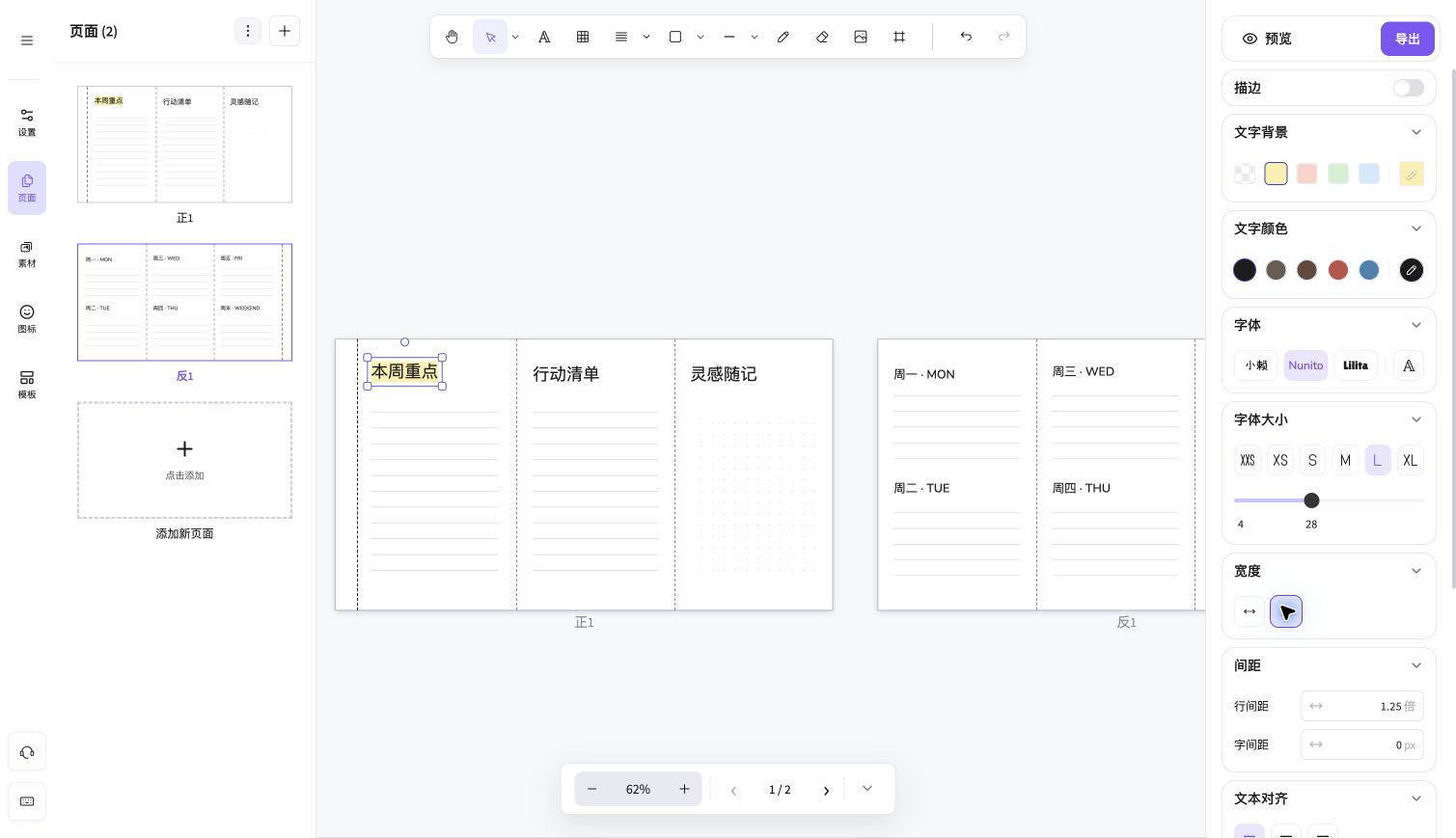The height and width of the screenshot is (838, 1456).
Task: Collapse the 文字背景 section
Action: tap(1416, 132)
